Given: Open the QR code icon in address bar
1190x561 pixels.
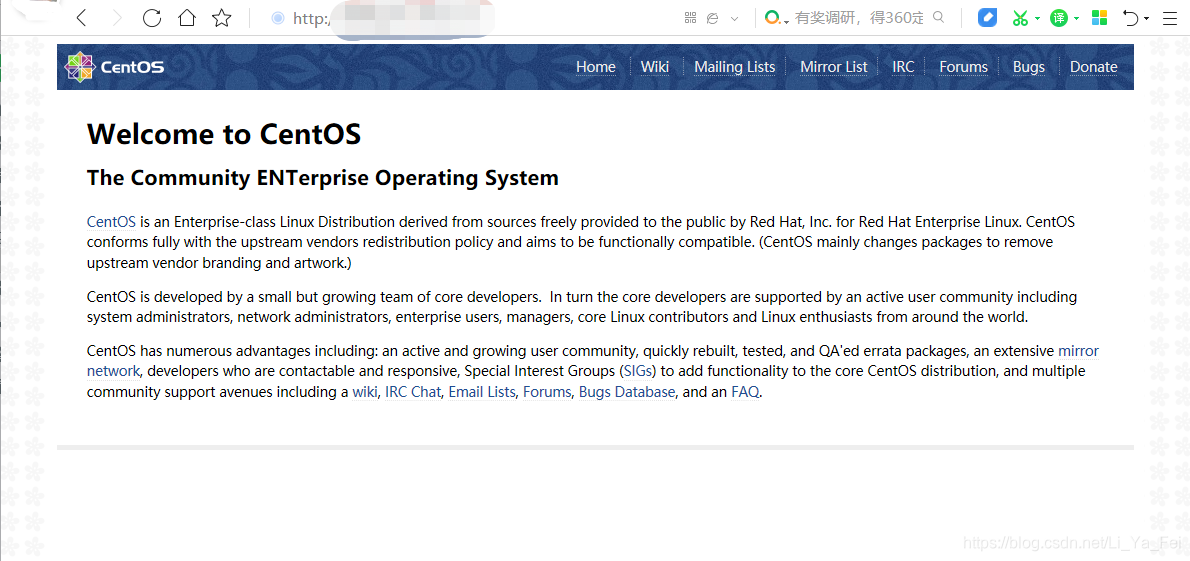Looking at the screenshot, I should coord(690,17).
